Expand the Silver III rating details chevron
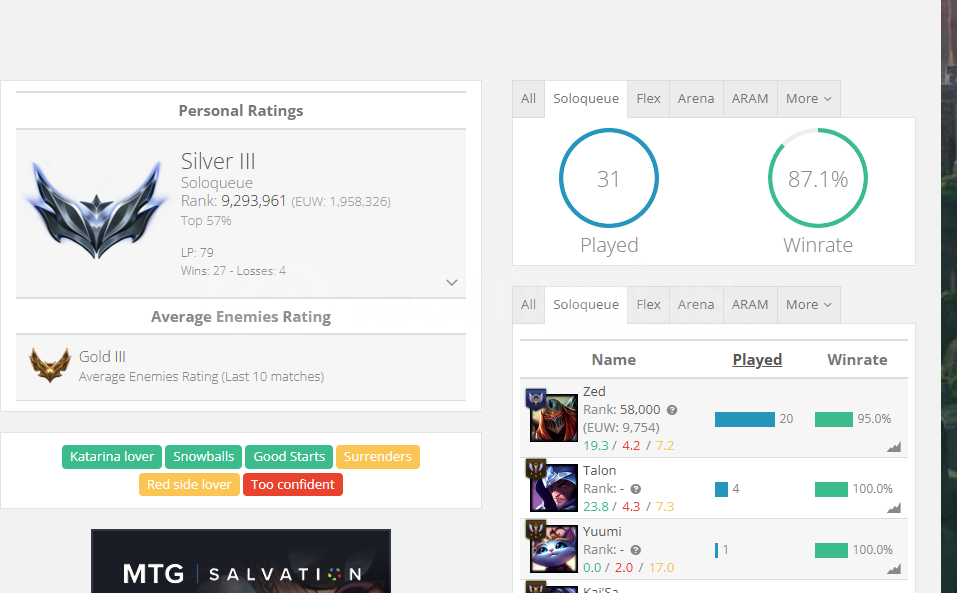The height and width of the screenshot is (593, 957). (452, 282)
